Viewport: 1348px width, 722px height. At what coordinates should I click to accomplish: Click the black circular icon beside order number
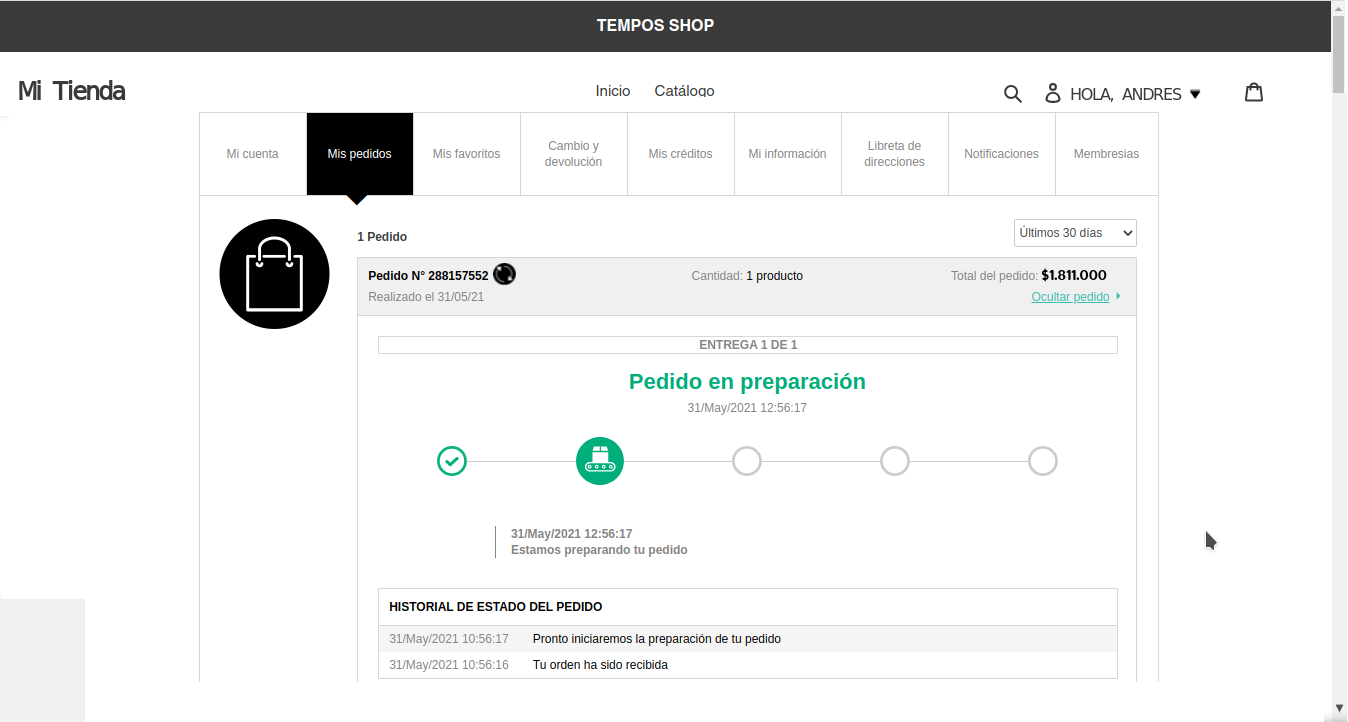[x=505, y=274]
